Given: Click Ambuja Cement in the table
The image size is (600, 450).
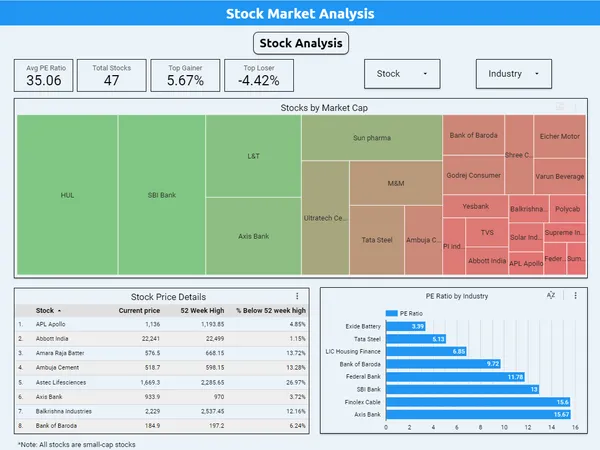Looking at the screenshot, I should tap(57, 367).
